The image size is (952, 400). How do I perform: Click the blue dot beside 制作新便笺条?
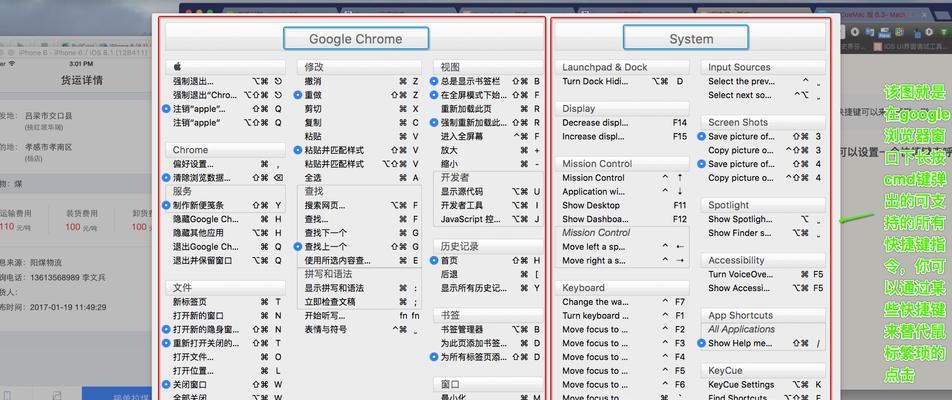click(x=166, y=205)
